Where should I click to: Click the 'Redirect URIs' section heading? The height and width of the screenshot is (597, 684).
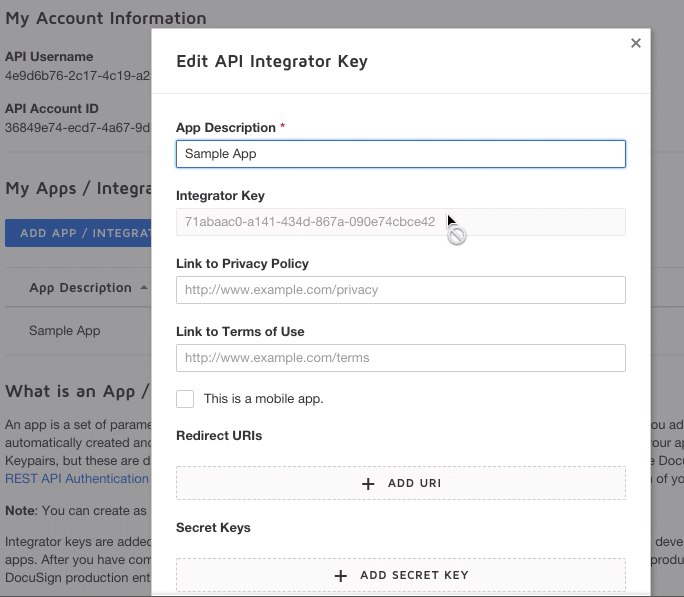[219, 436]
